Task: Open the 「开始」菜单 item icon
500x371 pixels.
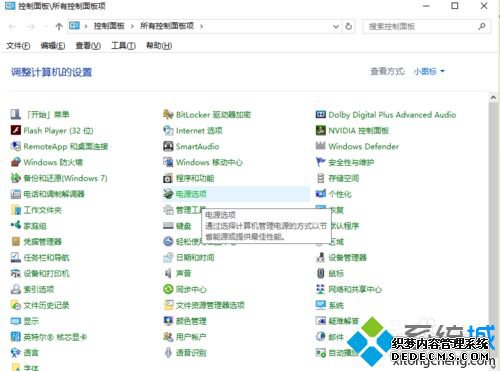Action: click(x=16, y=114)
